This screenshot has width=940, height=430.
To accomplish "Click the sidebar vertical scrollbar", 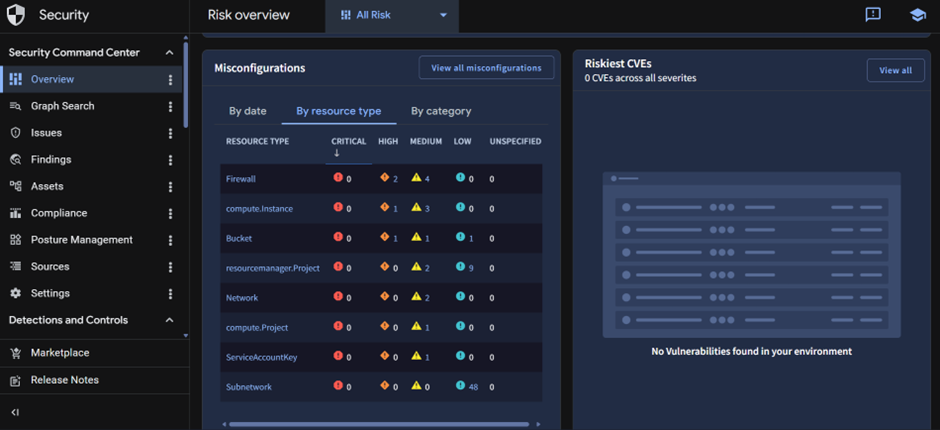I will click(186, 84).
